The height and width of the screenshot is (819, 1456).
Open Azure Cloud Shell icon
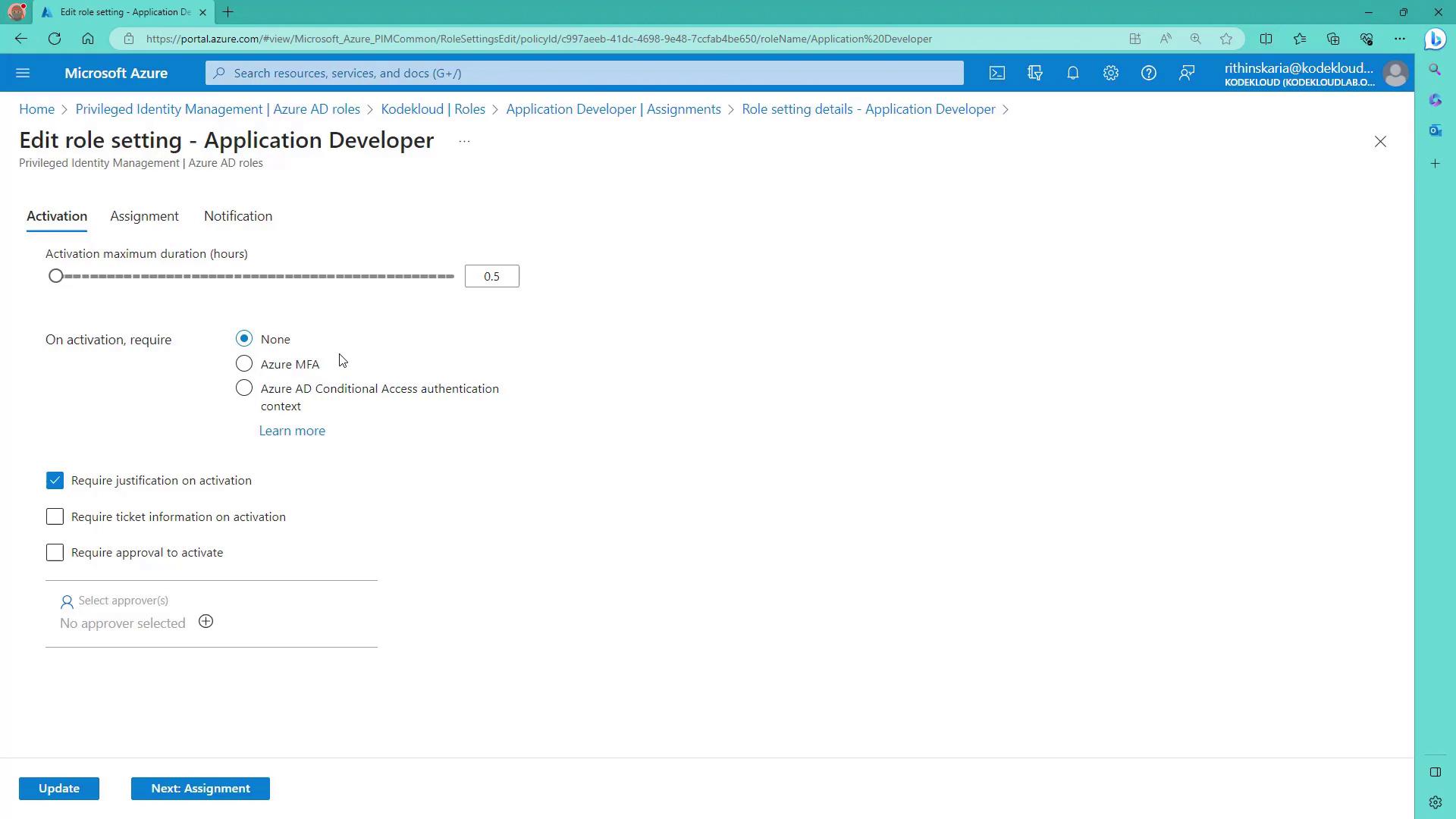(996, 73)
